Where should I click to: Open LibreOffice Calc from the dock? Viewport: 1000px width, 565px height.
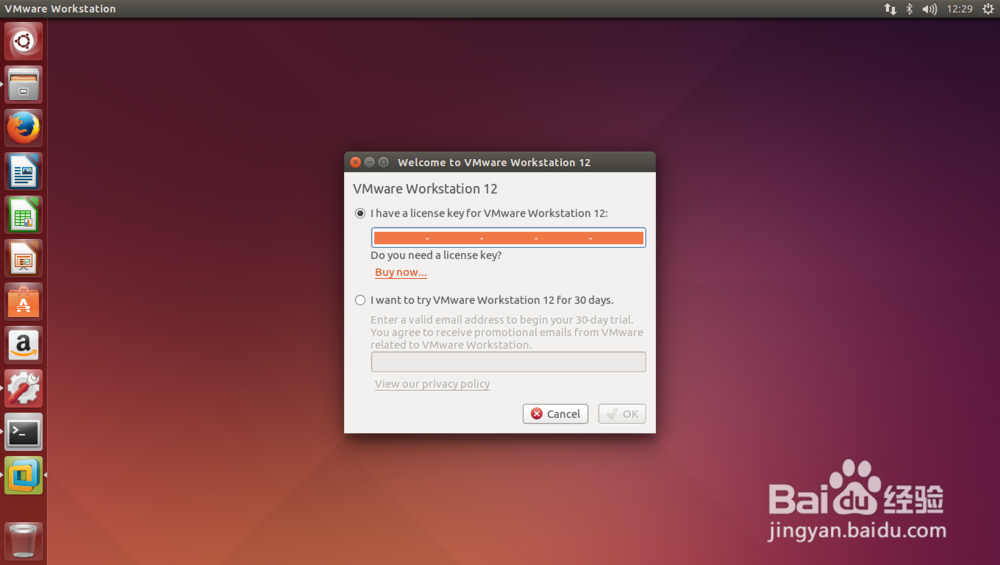[x=24, y=215]
